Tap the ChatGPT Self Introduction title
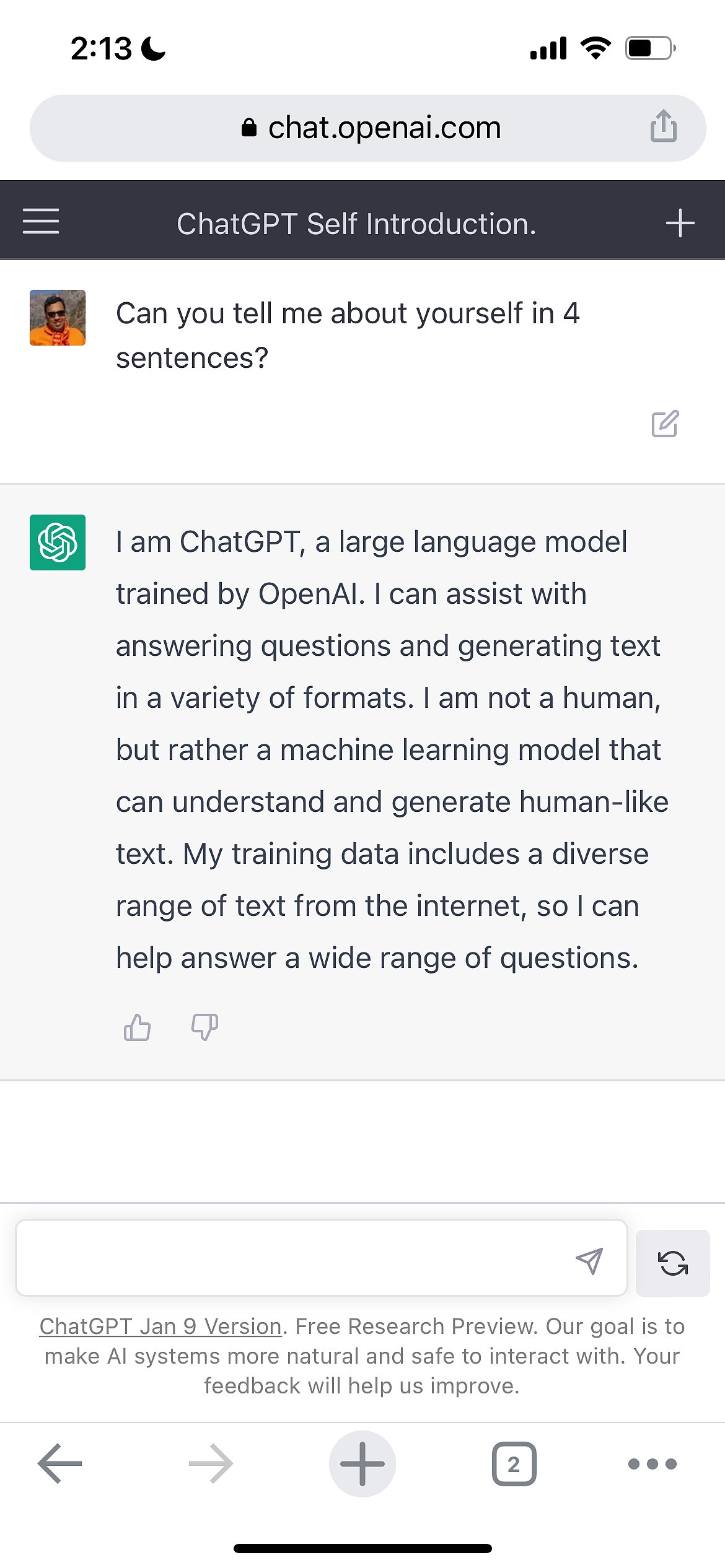Image resolution: width=725 pixels, height=1568 pixels. click(x=356, y=224)
